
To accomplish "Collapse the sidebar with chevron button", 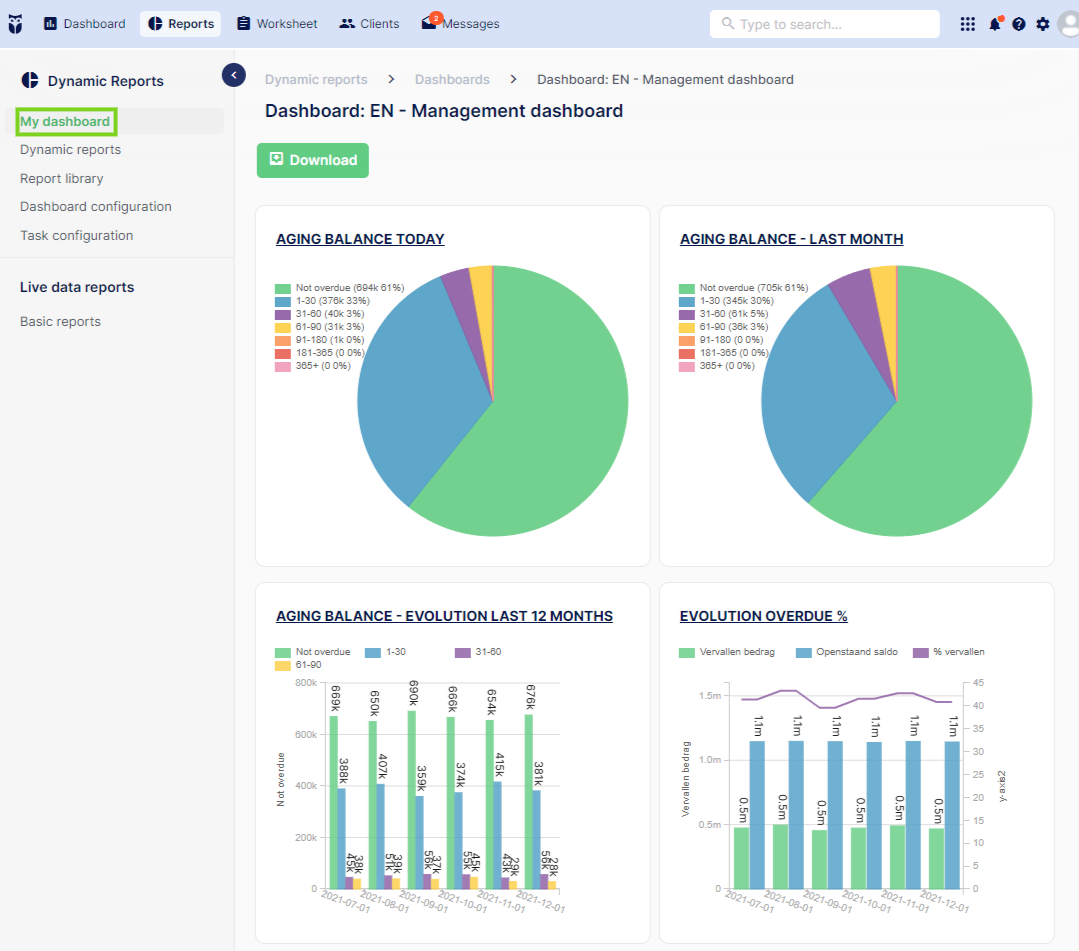I will (234, 75).
